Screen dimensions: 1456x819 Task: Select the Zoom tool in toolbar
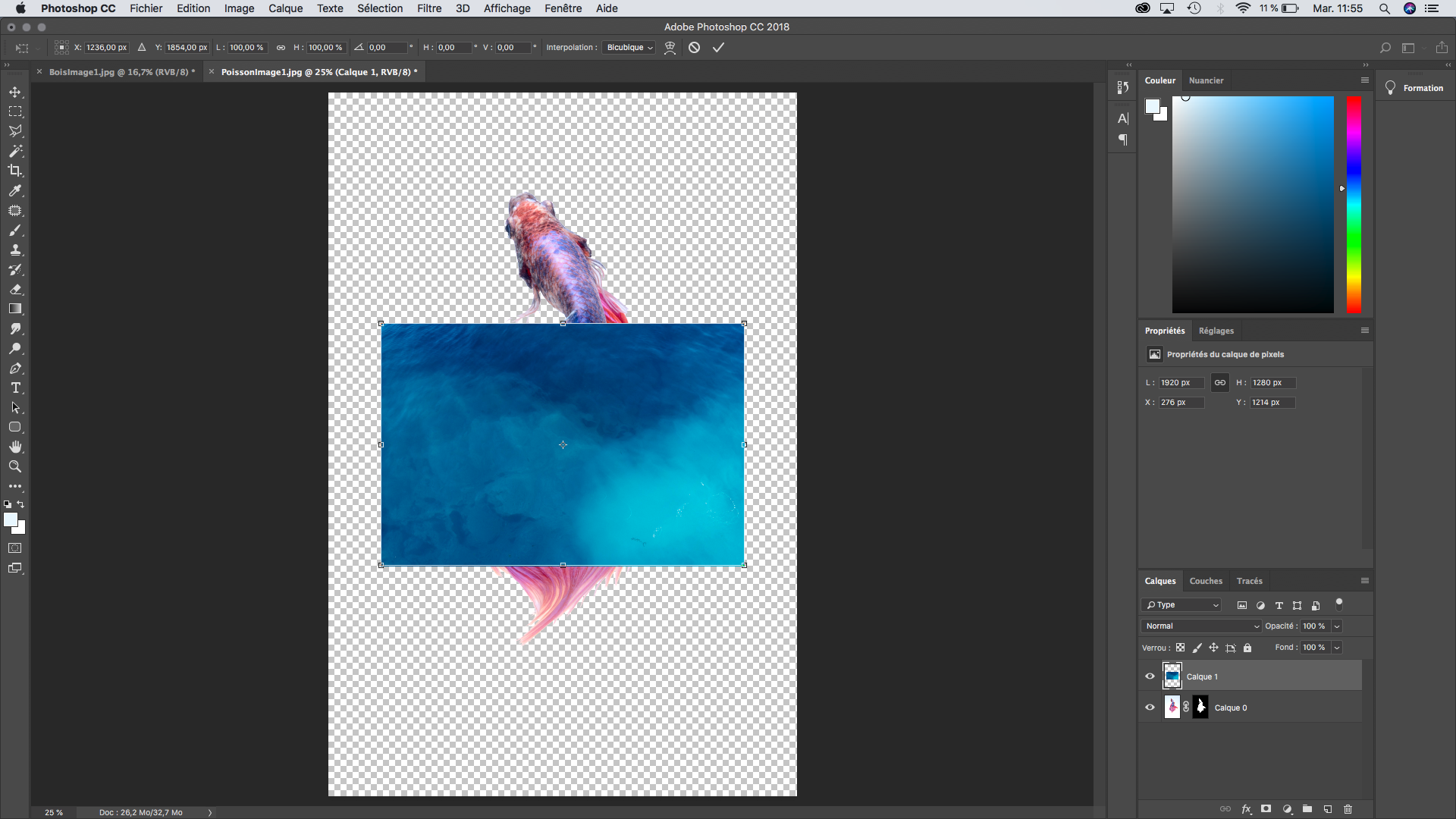15,466
